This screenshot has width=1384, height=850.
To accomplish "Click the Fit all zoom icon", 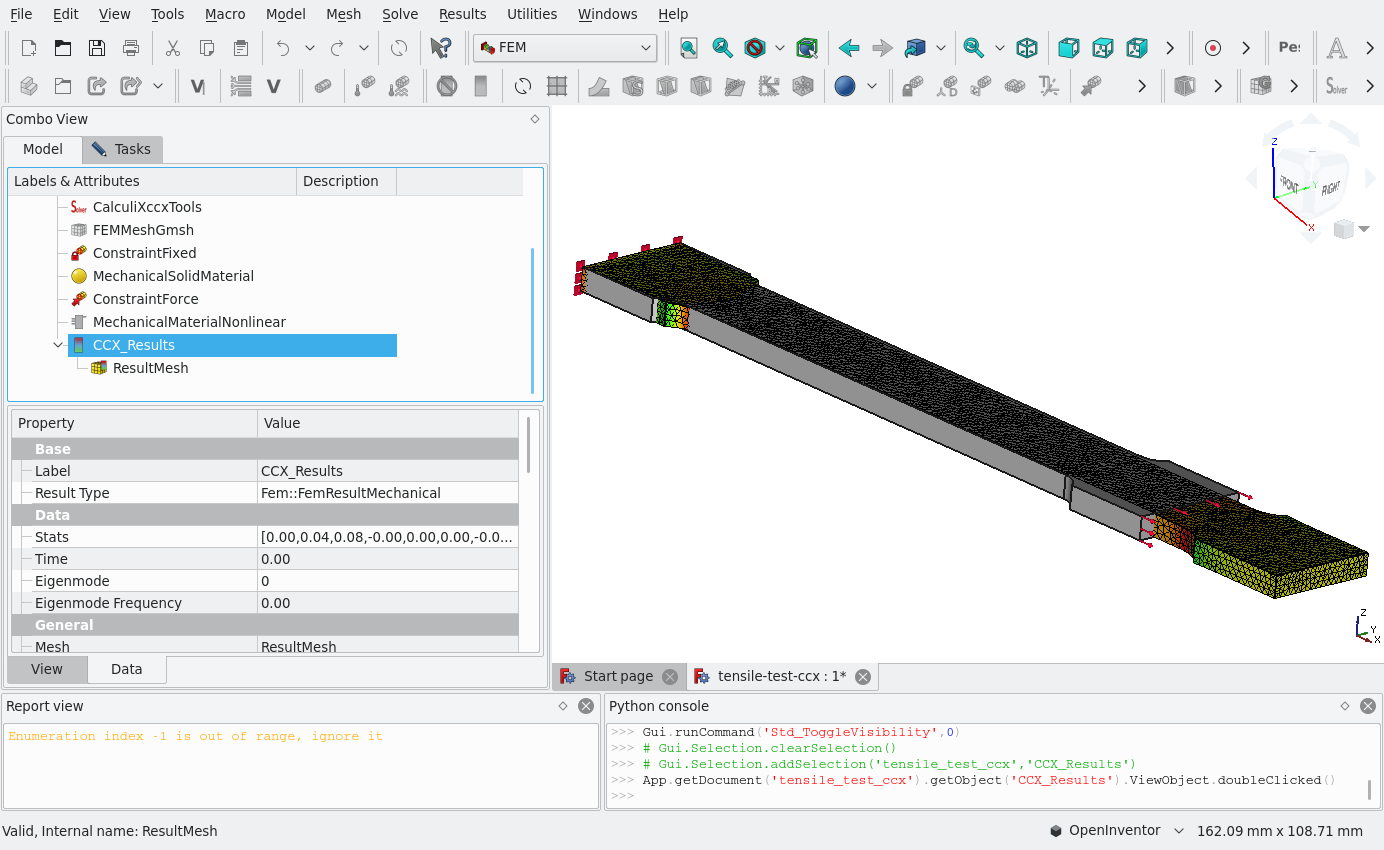I will [688, 47].
